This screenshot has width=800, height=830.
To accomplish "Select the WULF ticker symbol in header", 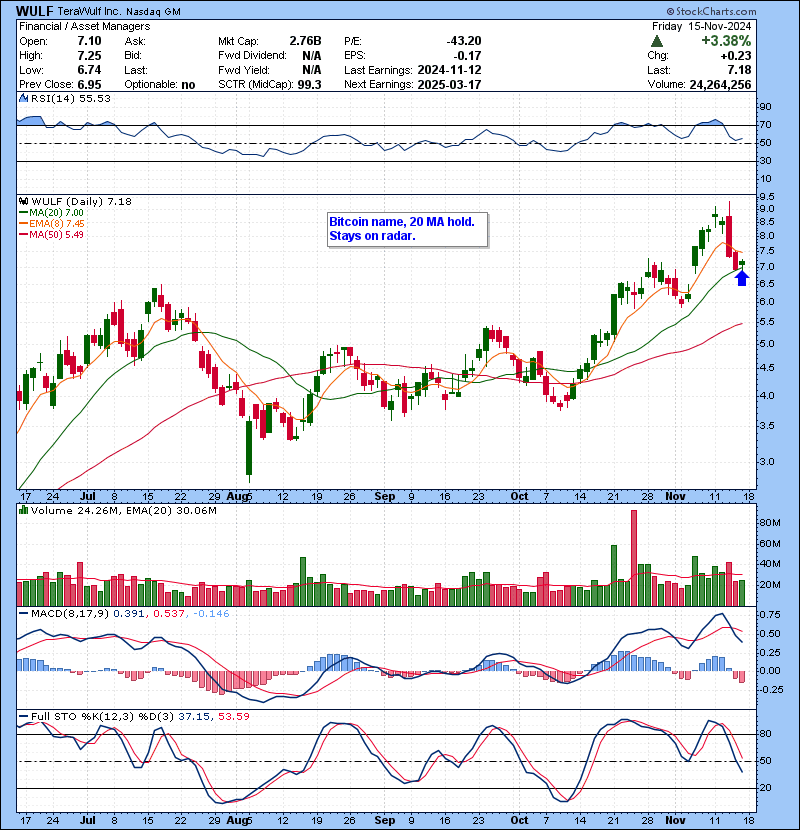I will click(34, 11).
